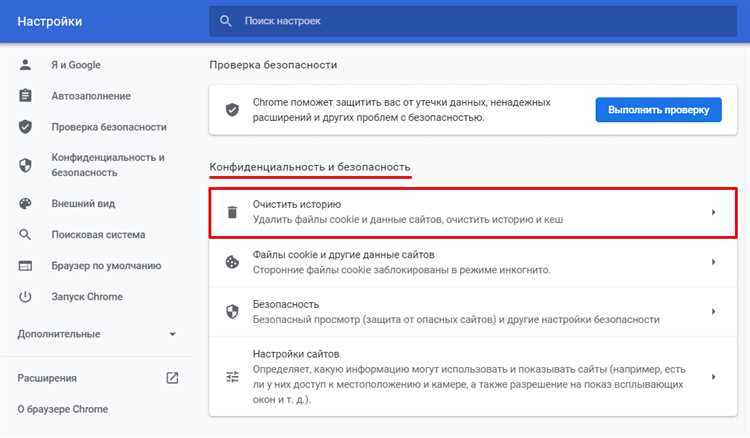Open the Я и Google section
This screenshot has width=750, height=438.
76,65
